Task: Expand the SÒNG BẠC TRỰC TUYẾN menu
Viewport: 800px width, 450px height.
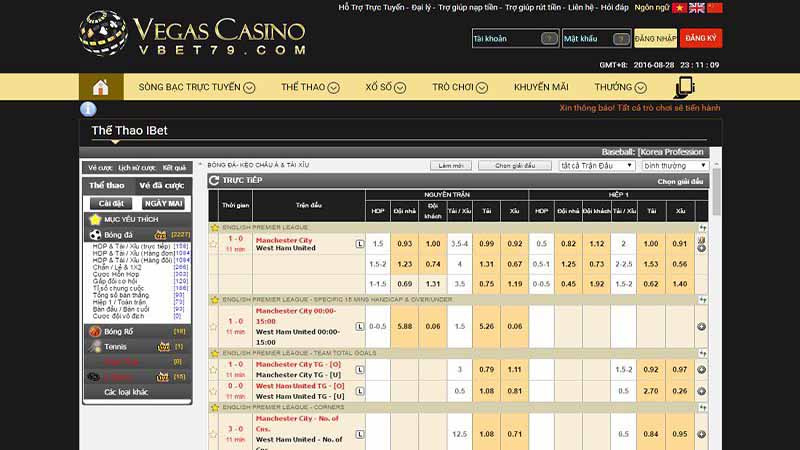Action: coord(196,87)
